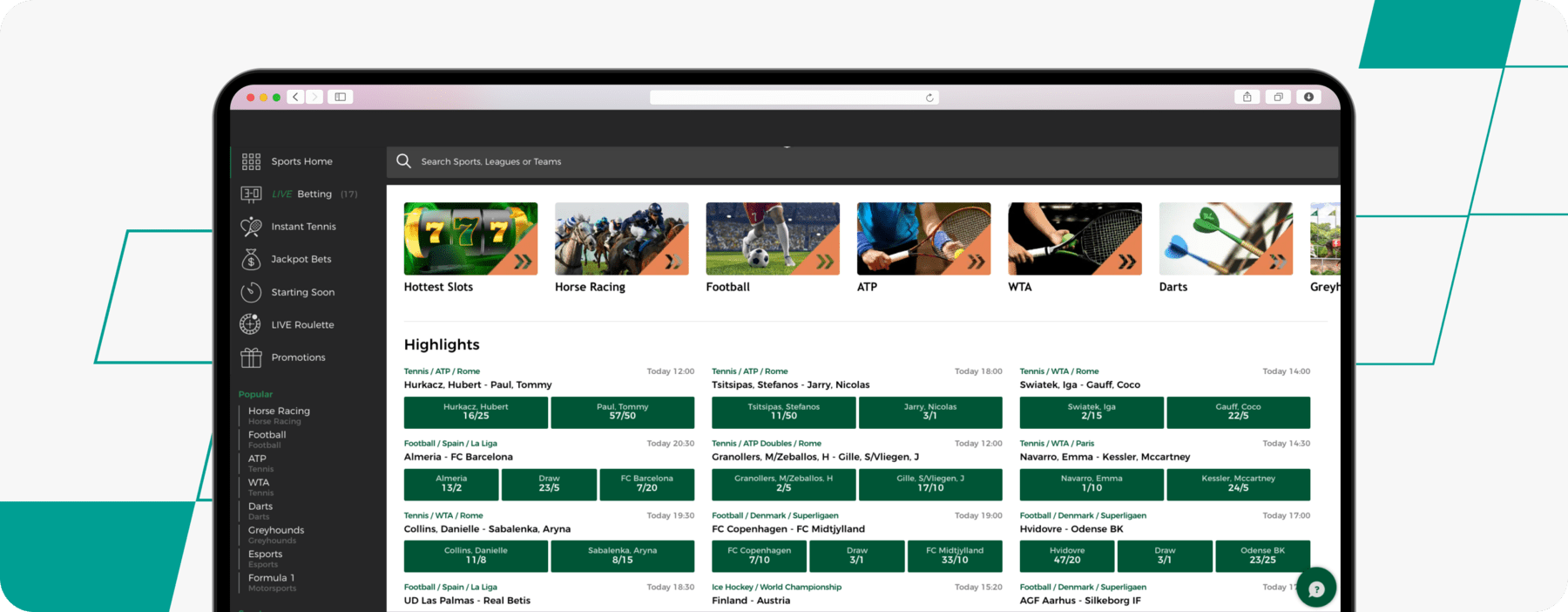The width and height of the screenshot is (1568, 612).
Task: Select Esports in Popular list
Action: [x=265, y=554]
